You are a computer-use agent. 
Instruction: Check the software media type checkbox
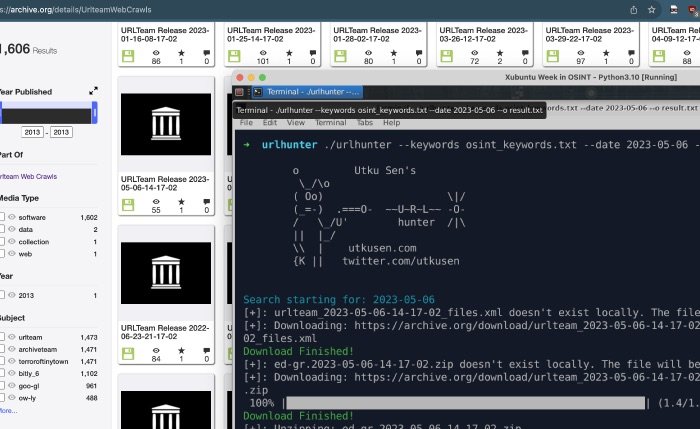coord(2,217)
